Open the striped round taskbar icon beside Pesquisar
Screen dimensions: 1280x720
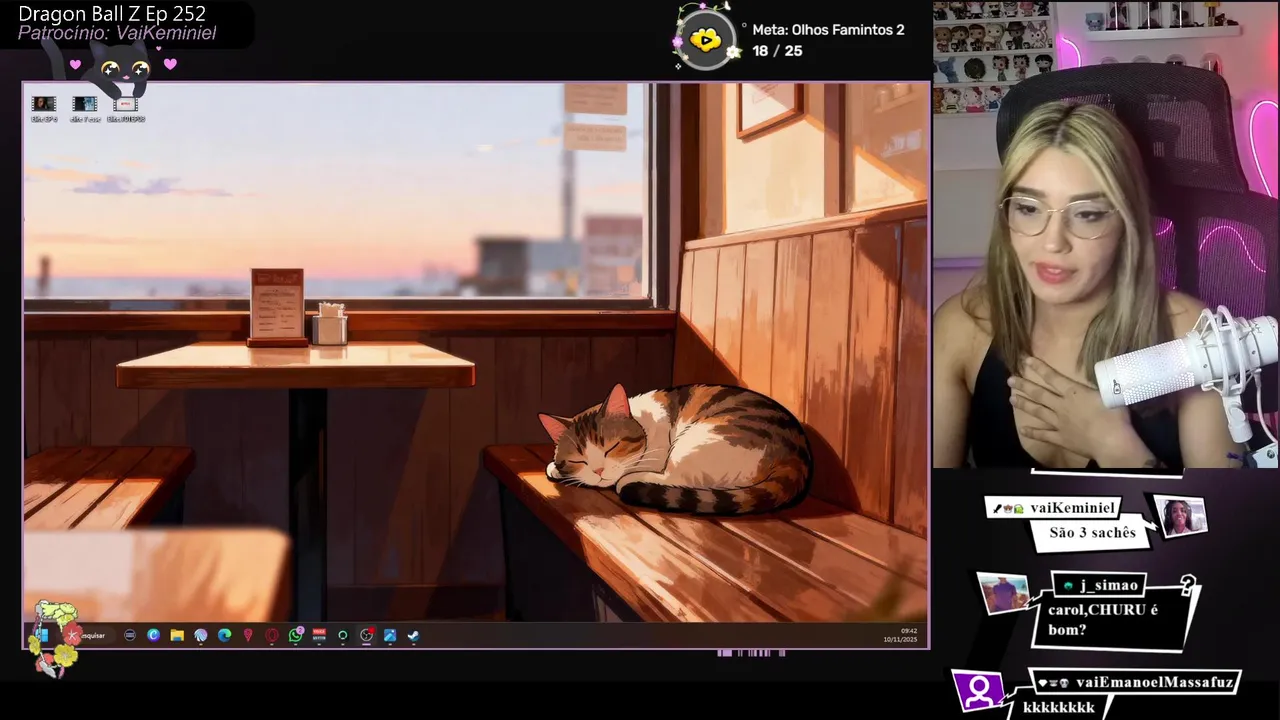(x=130, y=635)
